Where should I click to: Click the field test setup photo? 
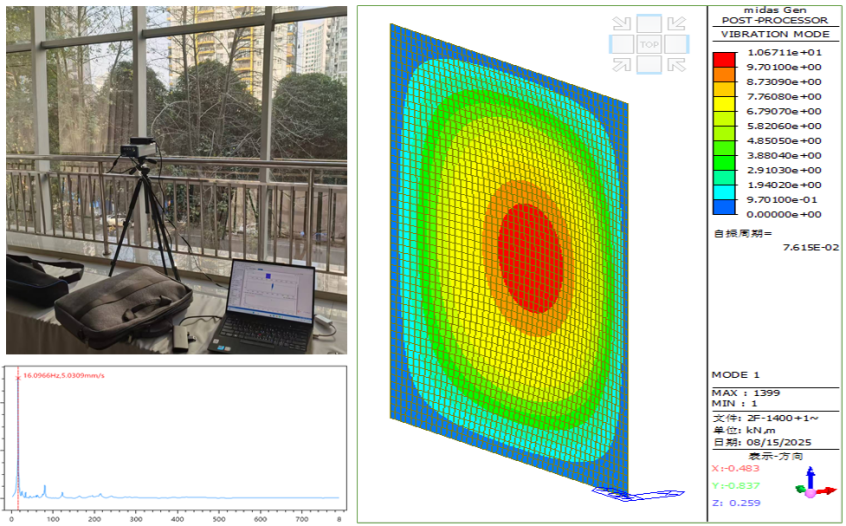(x=177, y=180)
